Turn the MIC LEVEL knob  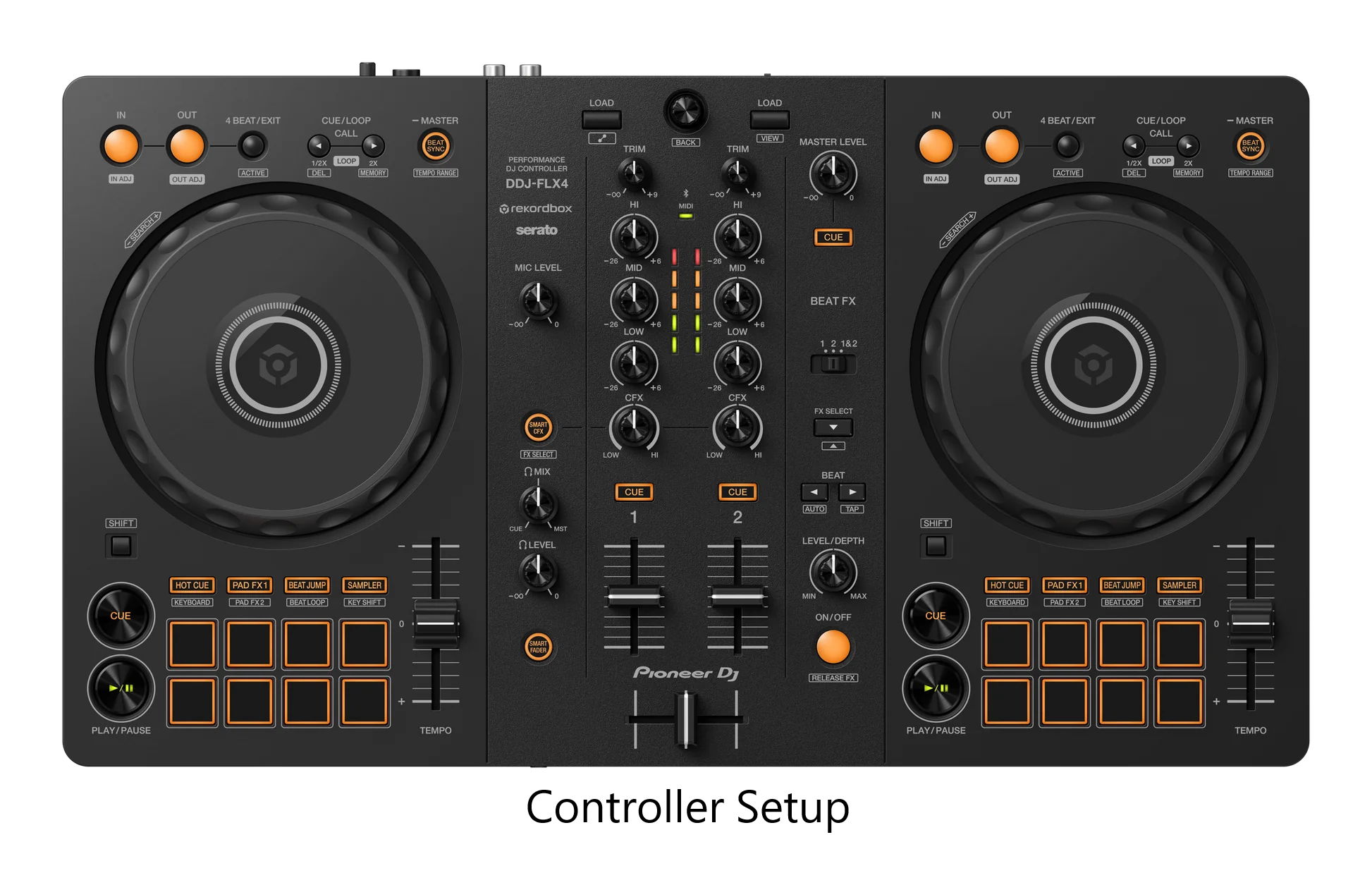[538, 300]
